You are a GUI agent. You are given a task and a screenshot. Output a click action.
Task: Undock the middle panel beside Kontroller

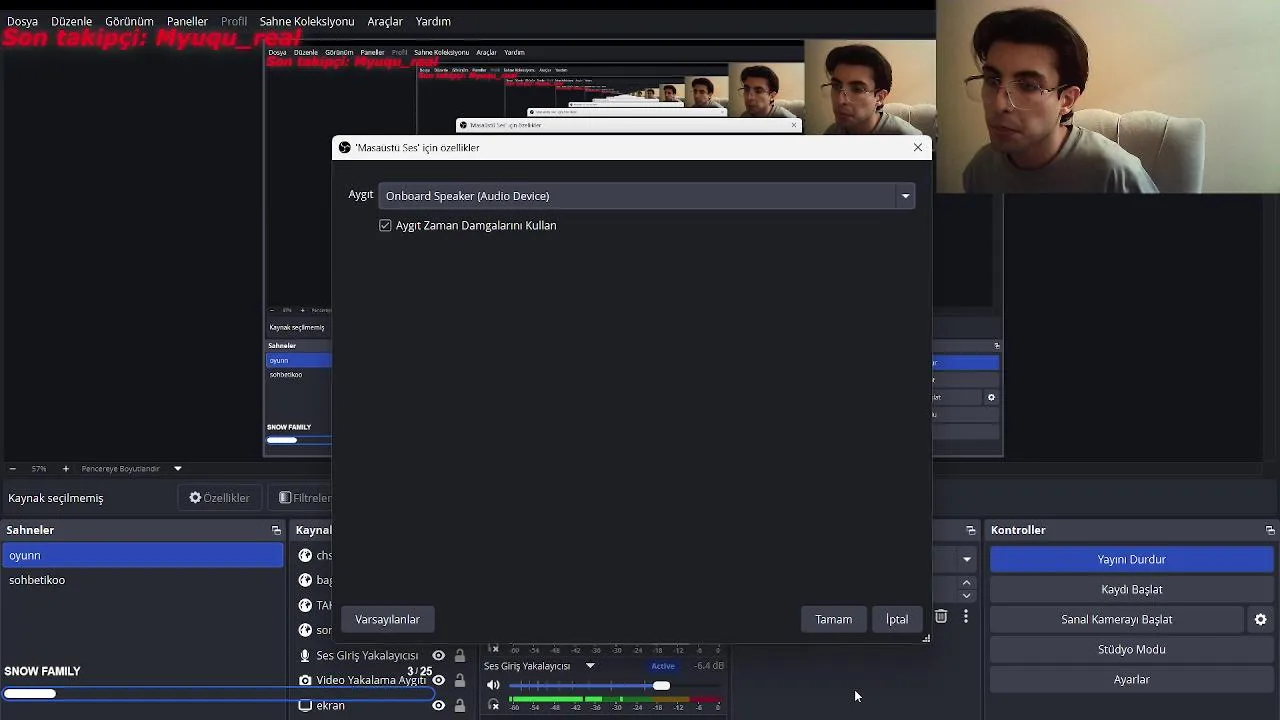(x=970, y=530)
